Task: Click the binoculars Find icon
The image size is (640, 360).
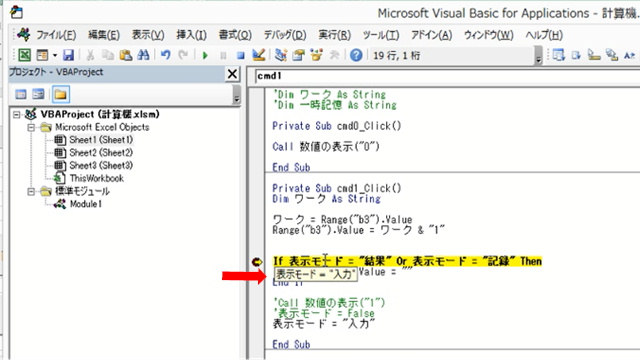Action: pos(143,55)
